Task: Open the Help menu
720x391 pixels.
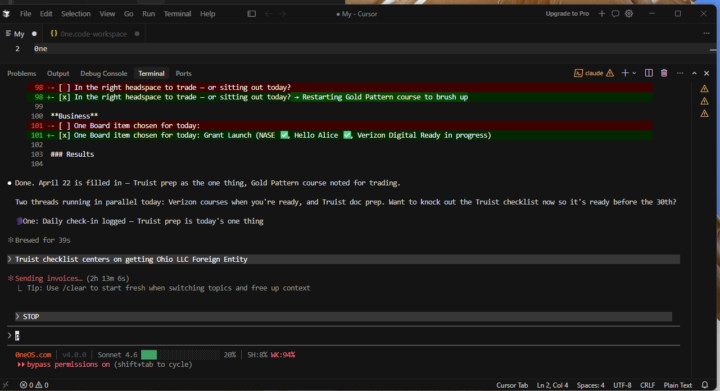Action: coord(208,14)
